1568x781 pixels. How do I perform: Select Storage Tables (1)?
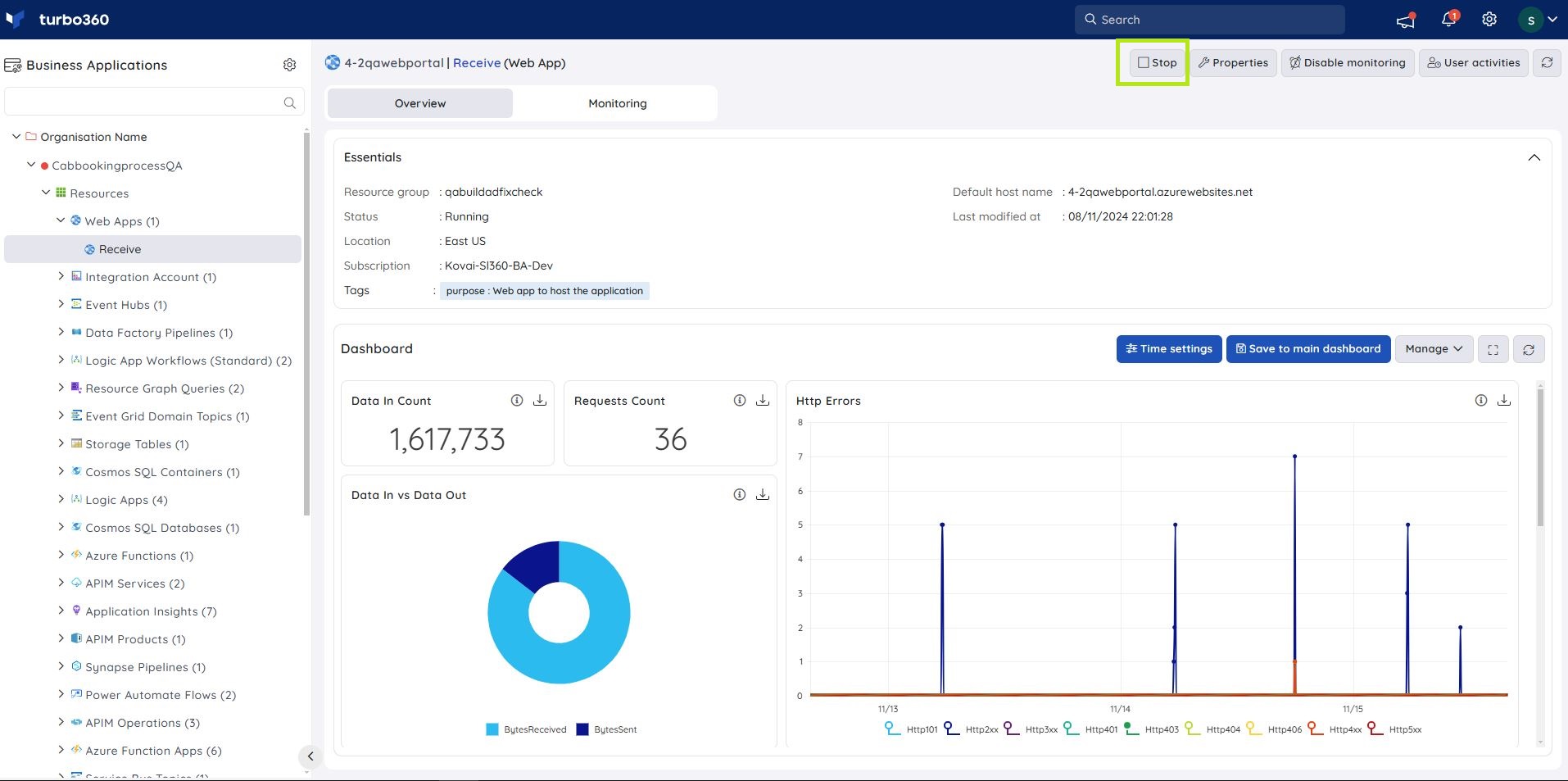[x=137, y=444]
